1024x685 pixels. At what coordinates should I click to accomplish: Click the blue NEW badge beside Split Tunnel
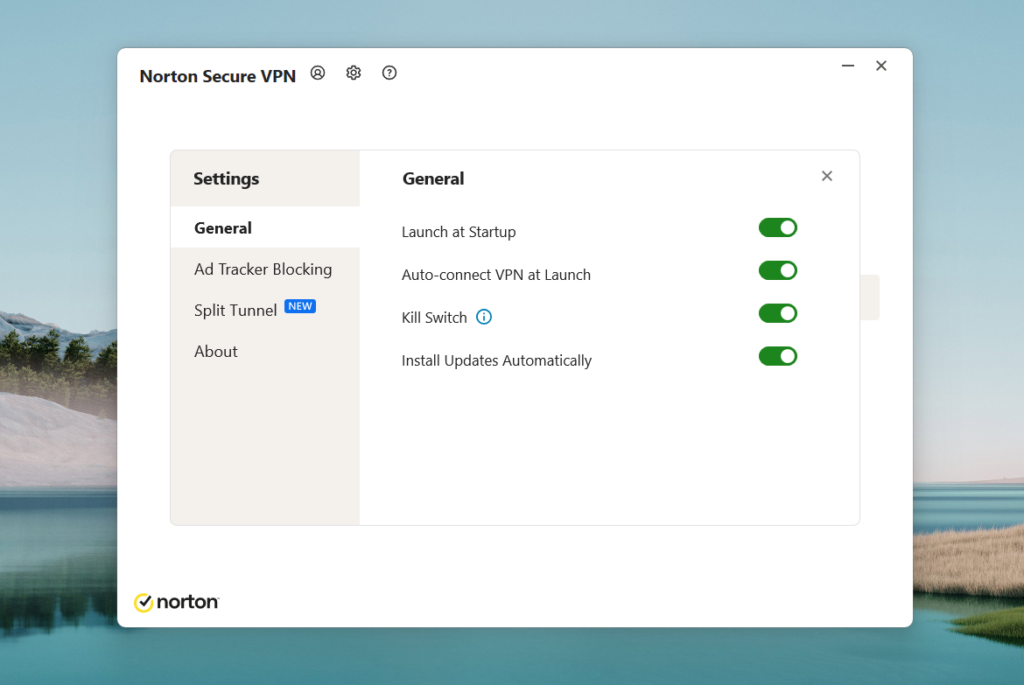(300, 306)
